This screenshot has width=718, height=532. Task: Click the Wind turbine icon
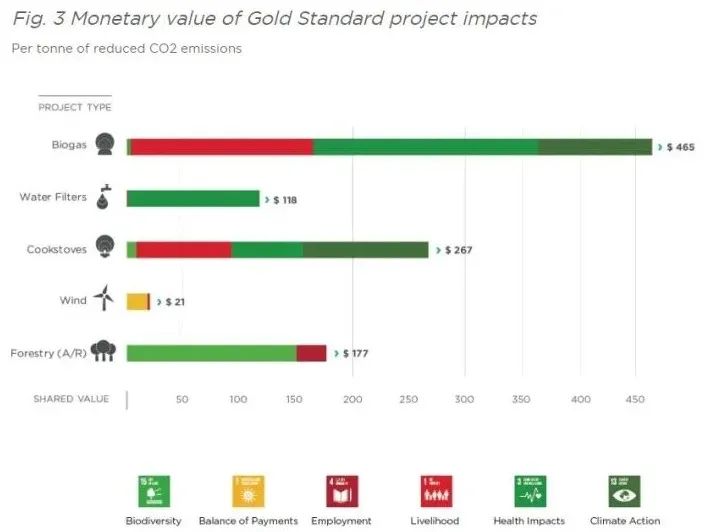[104, 299]
